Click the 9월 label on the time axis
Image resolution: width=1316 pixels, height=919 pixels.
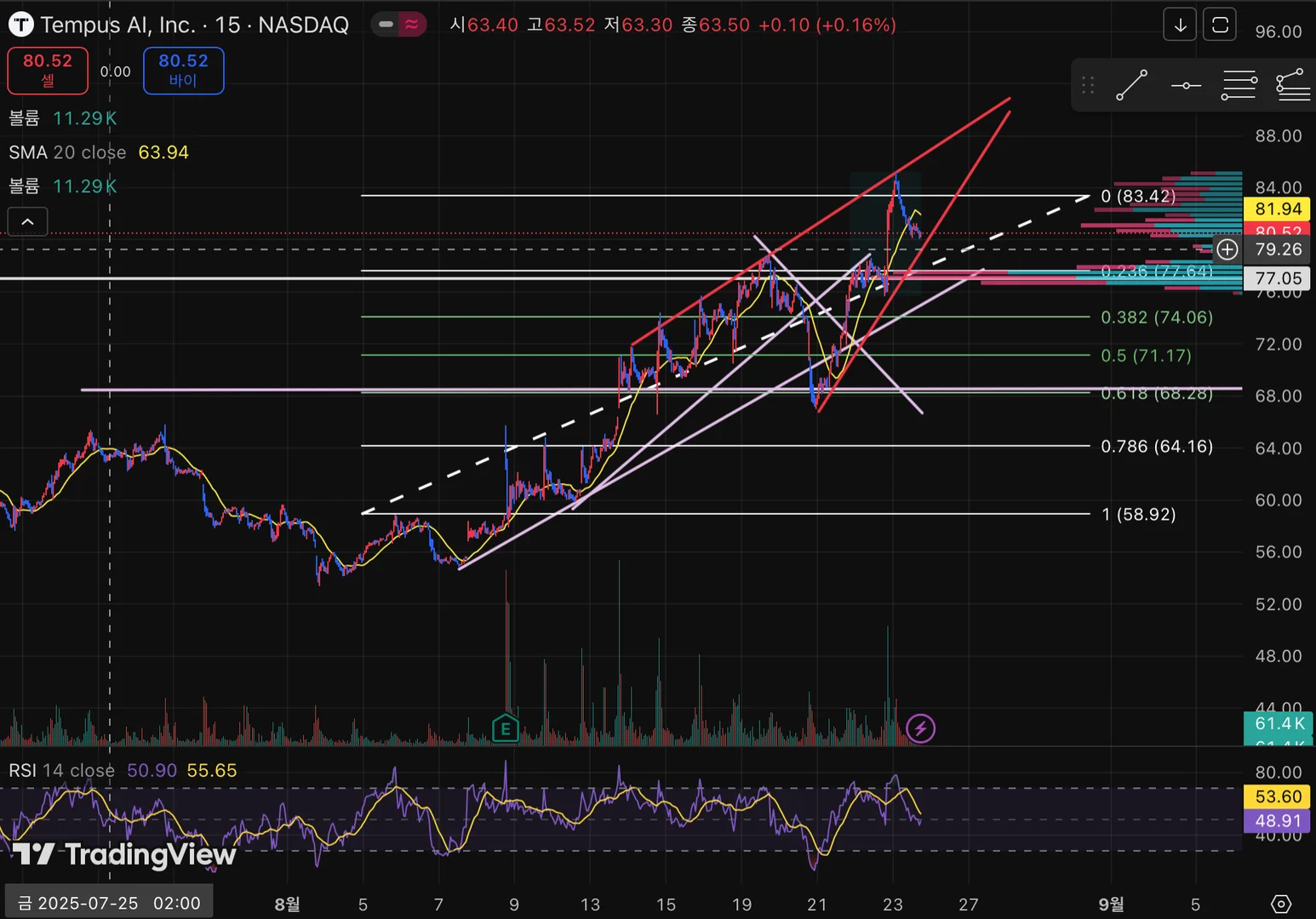pos(1111,905)
